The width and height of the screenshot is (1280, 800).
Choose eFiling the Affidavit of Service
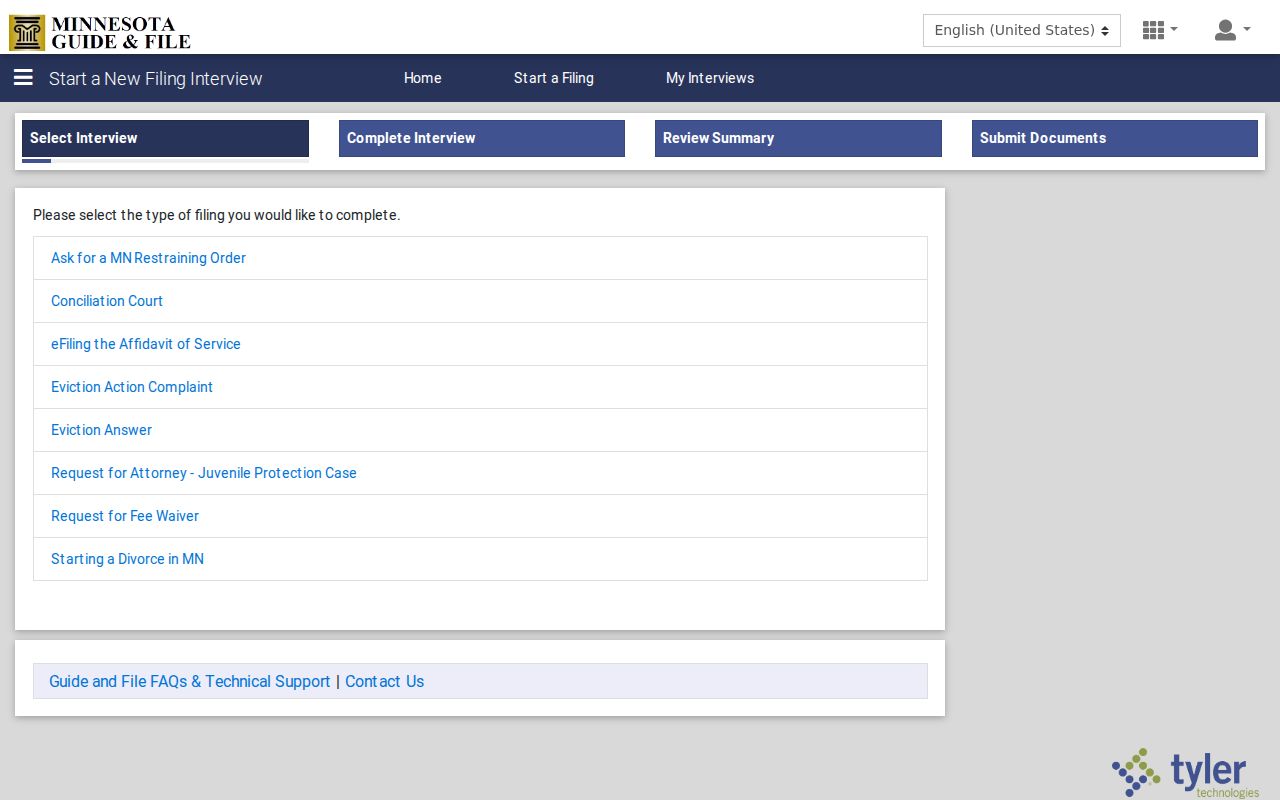[x=480, y=344]
